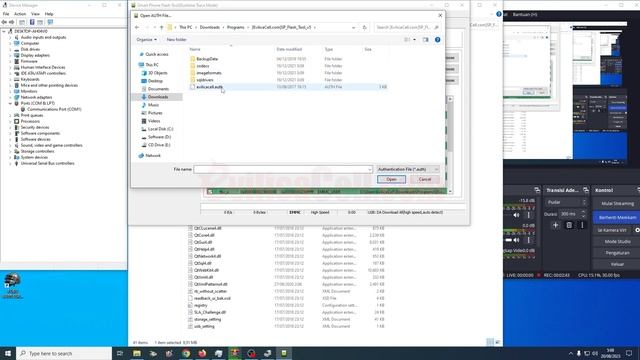Select Music in the navigation pane

(153, 105)
